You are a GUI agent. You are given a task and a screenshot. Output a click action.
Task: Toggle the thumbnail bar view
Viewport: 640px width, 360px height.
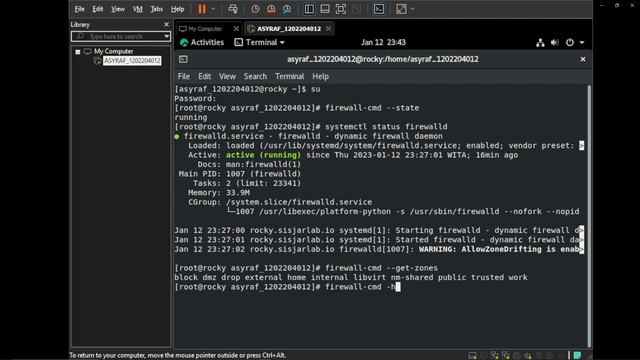(x=325, y=9)
